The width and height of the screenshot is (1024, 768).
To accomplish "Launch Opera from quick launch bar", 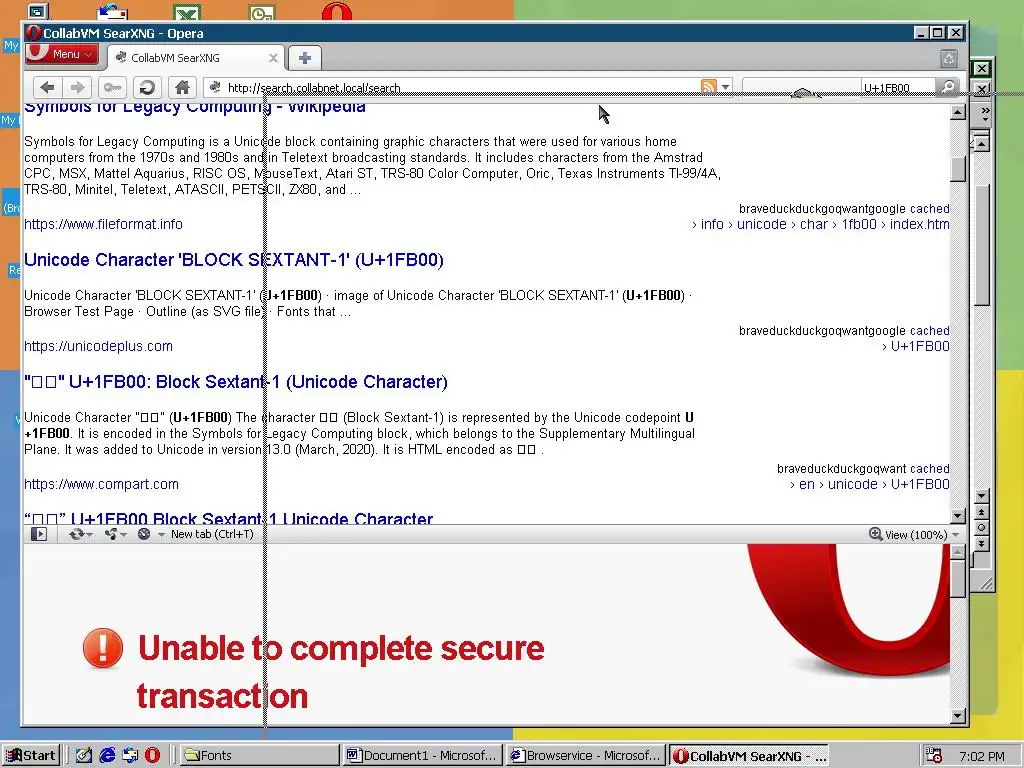I will pyautogui.click(x=152, y=756).
